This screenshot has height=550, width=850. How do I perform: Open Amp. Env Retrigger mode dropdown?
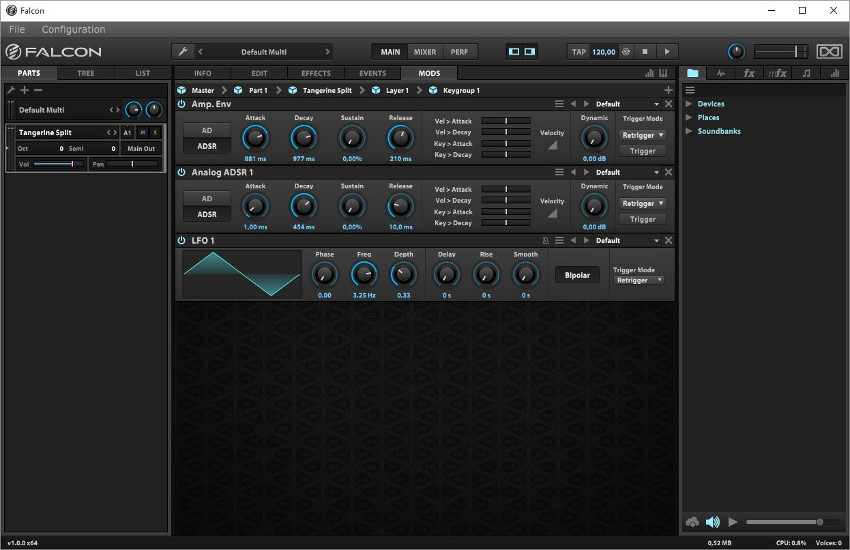click(642, 135)
